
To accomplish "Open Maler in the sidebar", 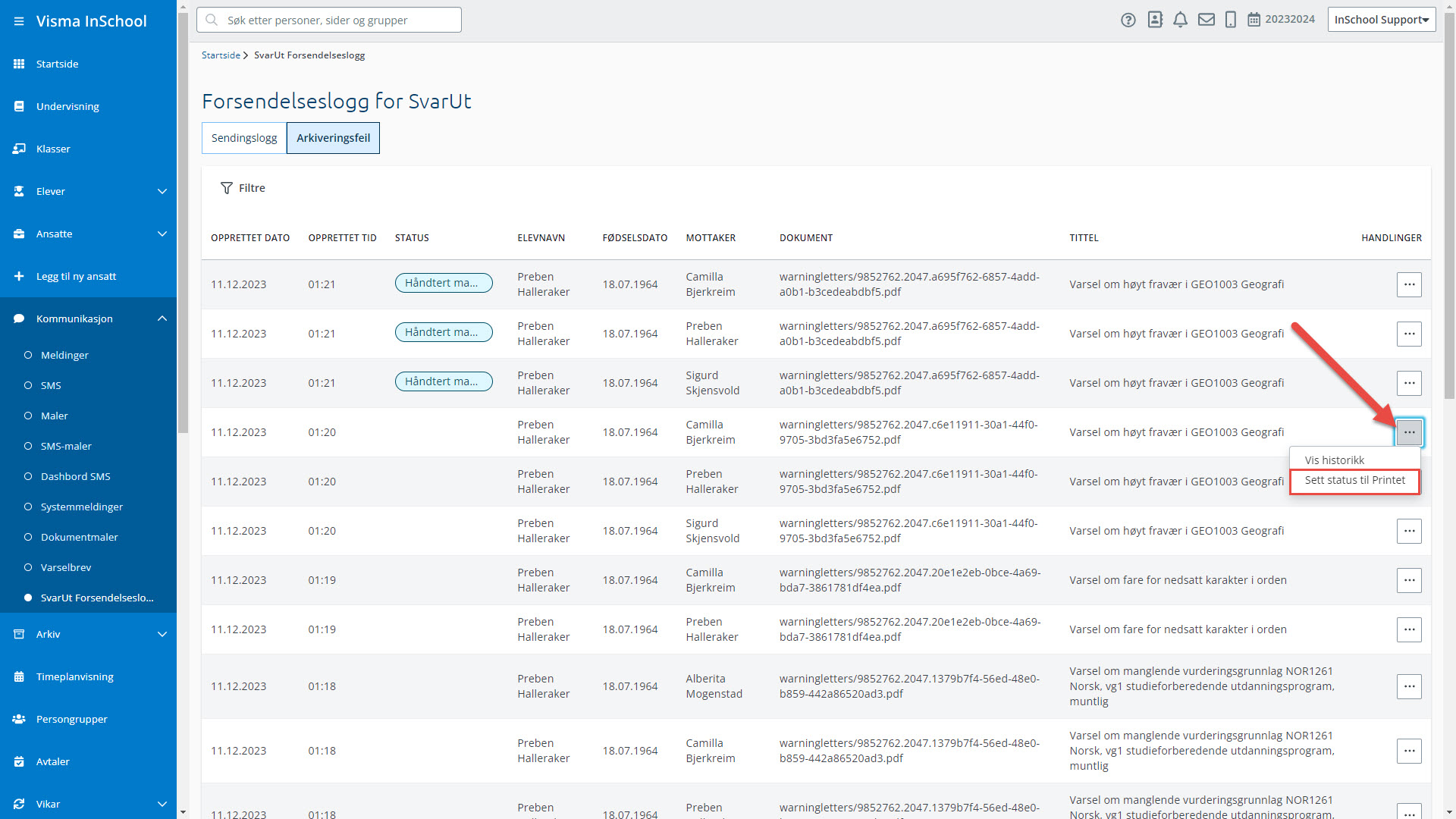I will point(54,416).
